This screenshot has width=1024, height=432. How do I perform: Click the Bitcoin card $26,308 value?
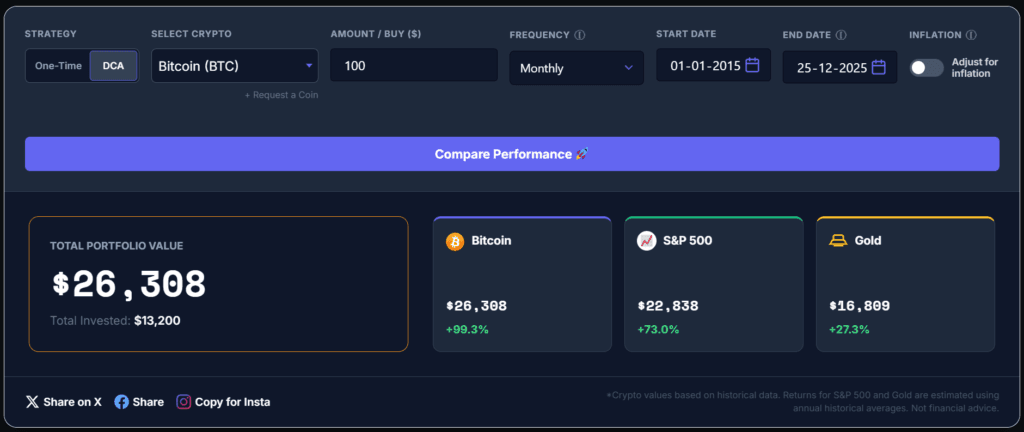pos(477,306)
